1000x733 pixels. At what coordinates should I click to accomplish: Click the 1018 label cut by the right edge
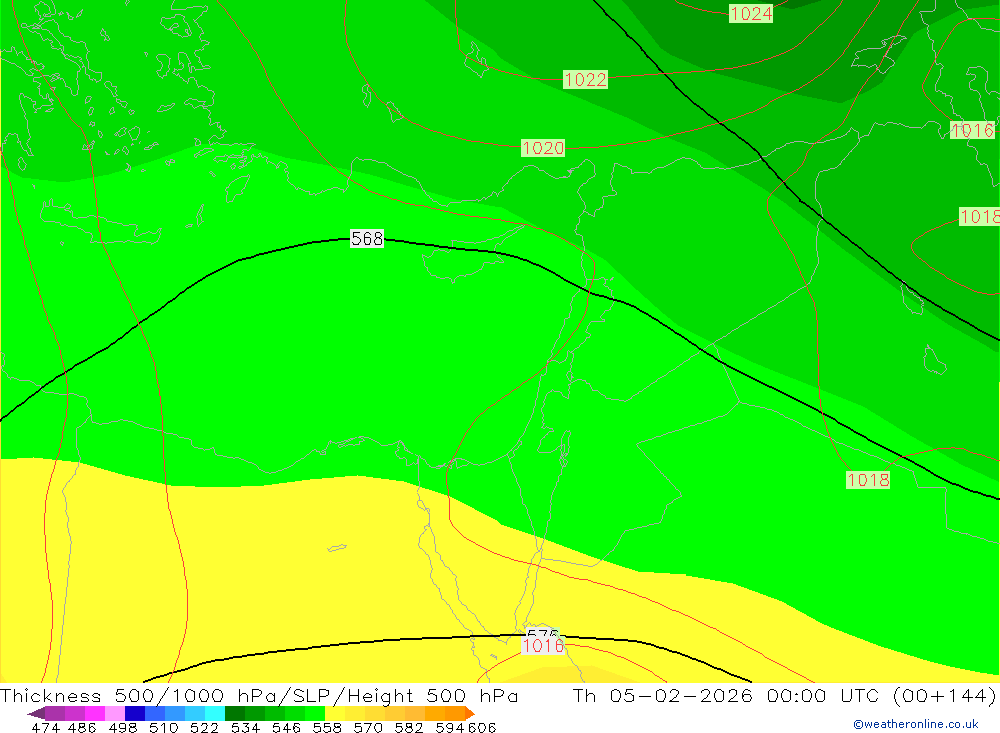tap(980, 216)
